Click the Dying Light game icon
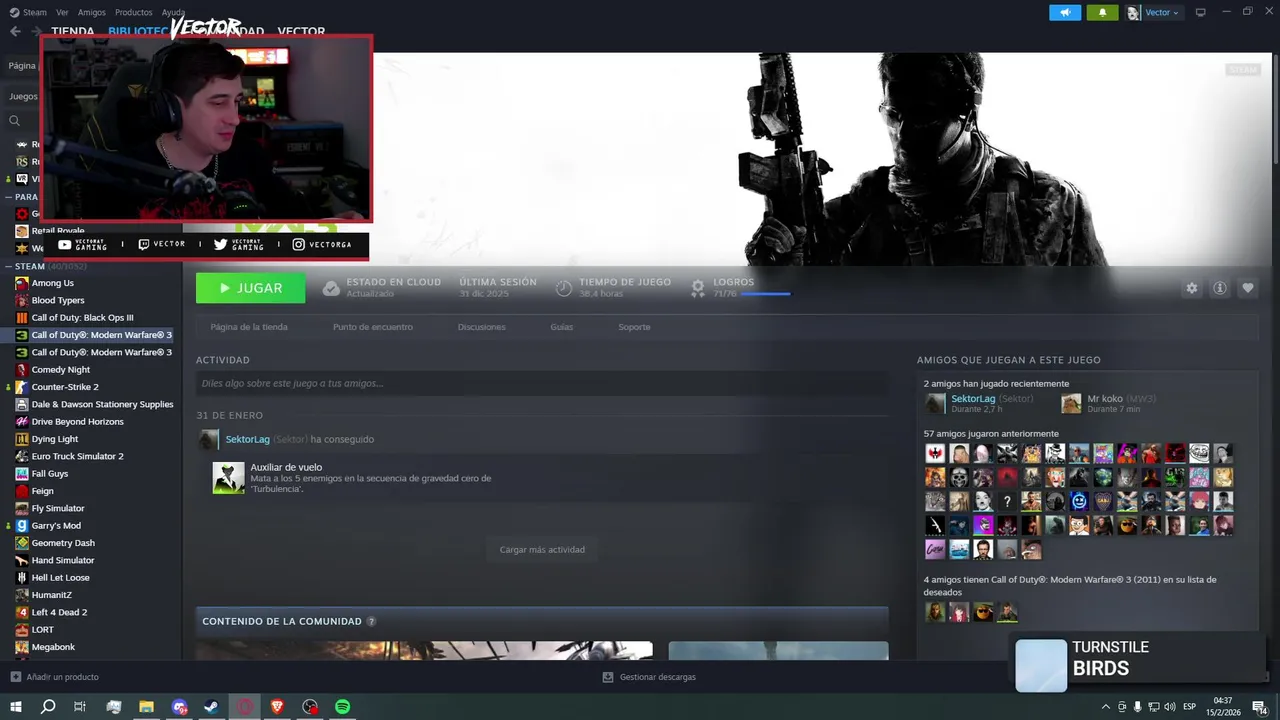1280x720 pixels. (22, 439)
